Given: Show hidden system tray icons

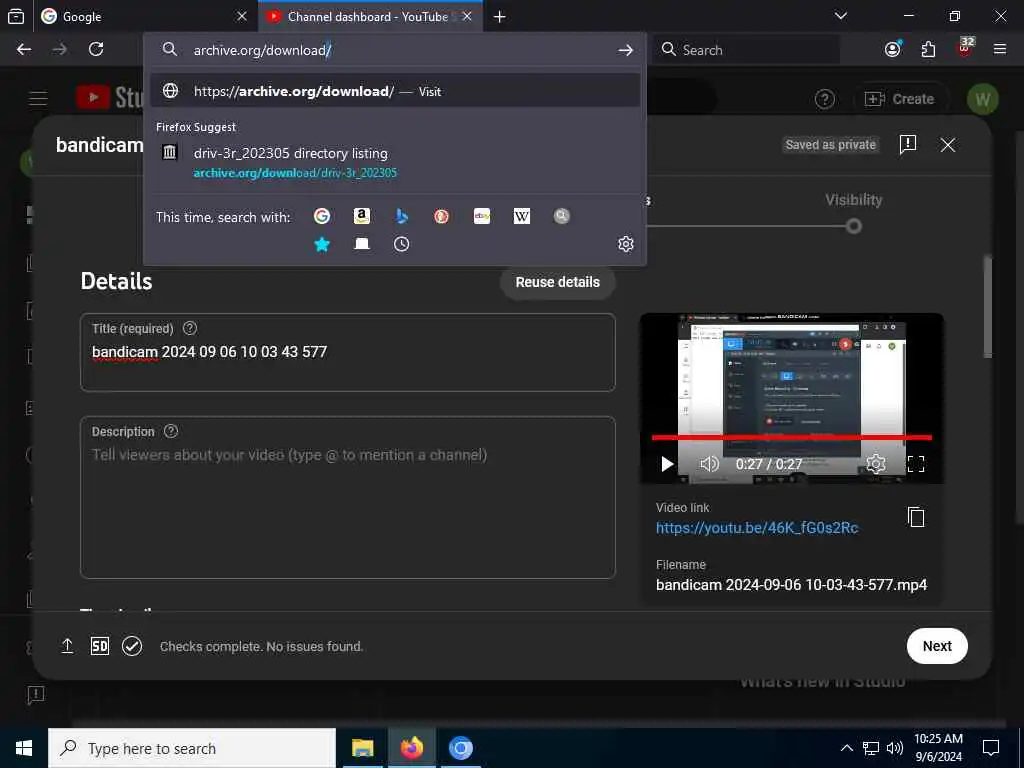Looking at the screenshot, I should click(846, 748).
